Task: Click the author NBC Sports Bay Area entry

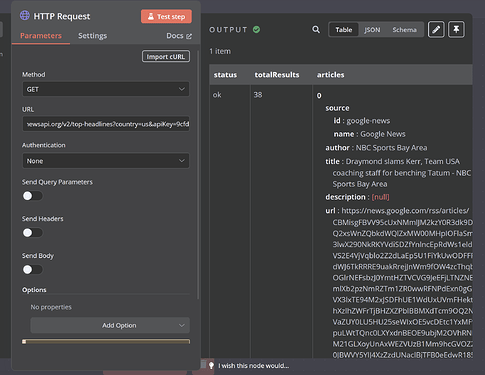Action: click(x=376, y=148)
